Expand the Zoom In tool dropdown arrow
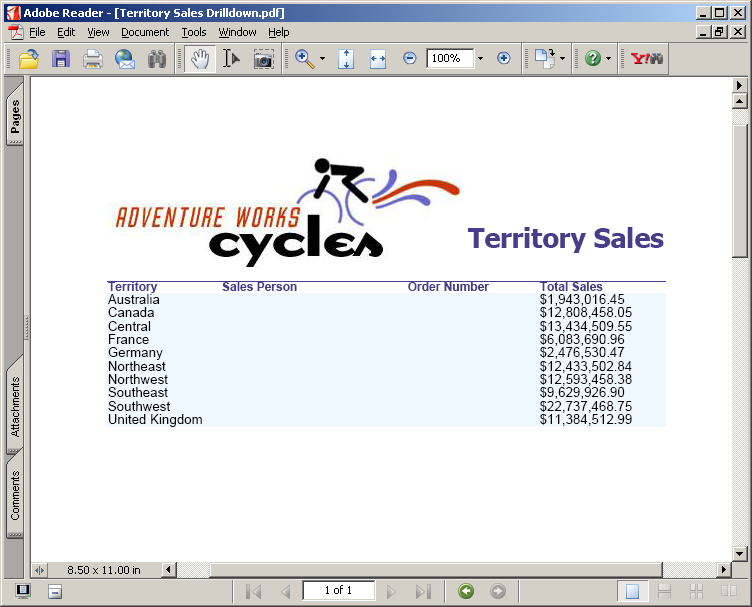Image resolution: width=752 pixels, height=607 pixels. (322, 59)
